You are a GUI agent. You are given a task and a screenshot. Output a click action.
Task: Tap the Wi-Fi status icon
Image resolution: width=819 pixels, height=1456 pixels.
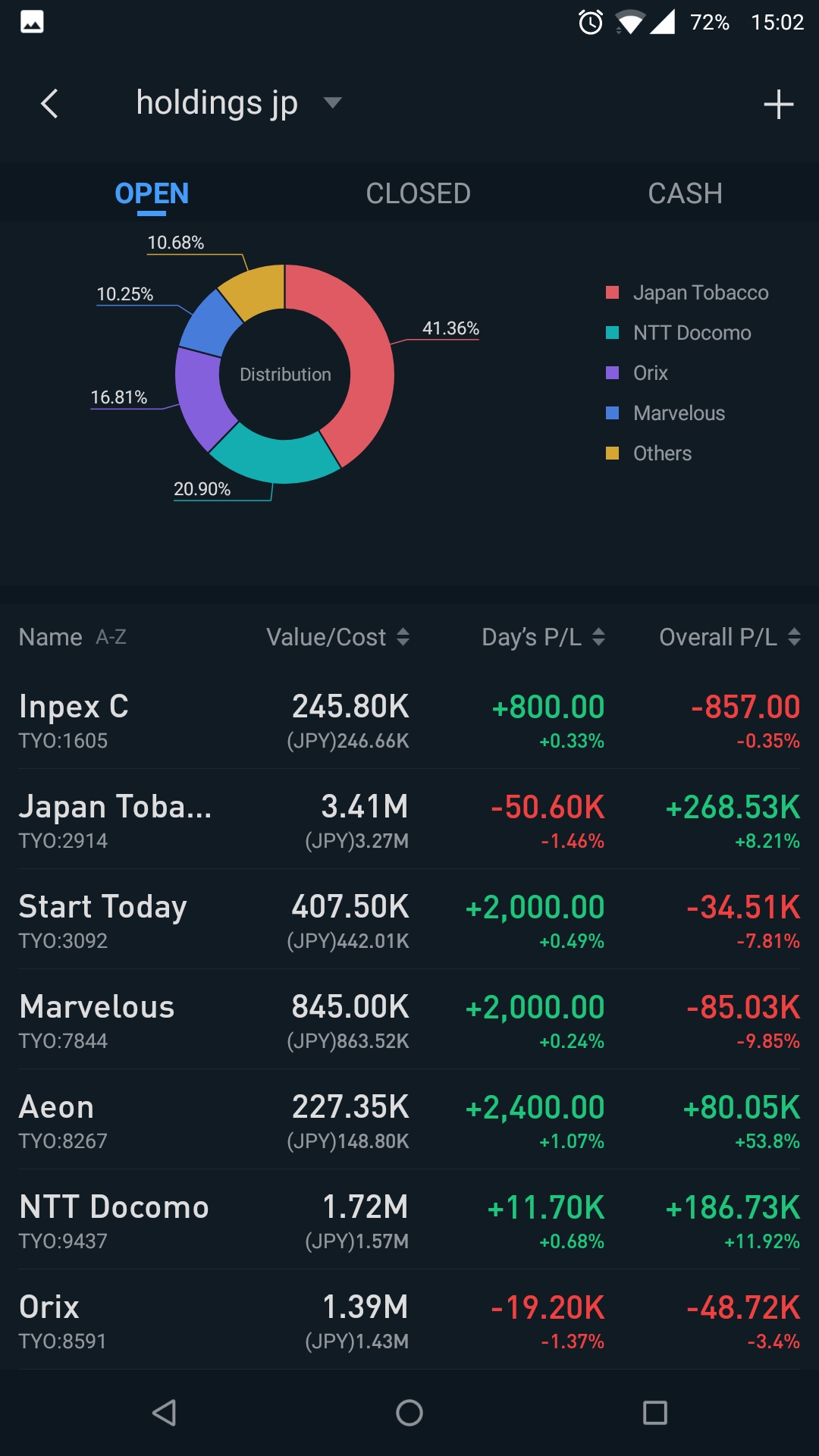(629, 22)
